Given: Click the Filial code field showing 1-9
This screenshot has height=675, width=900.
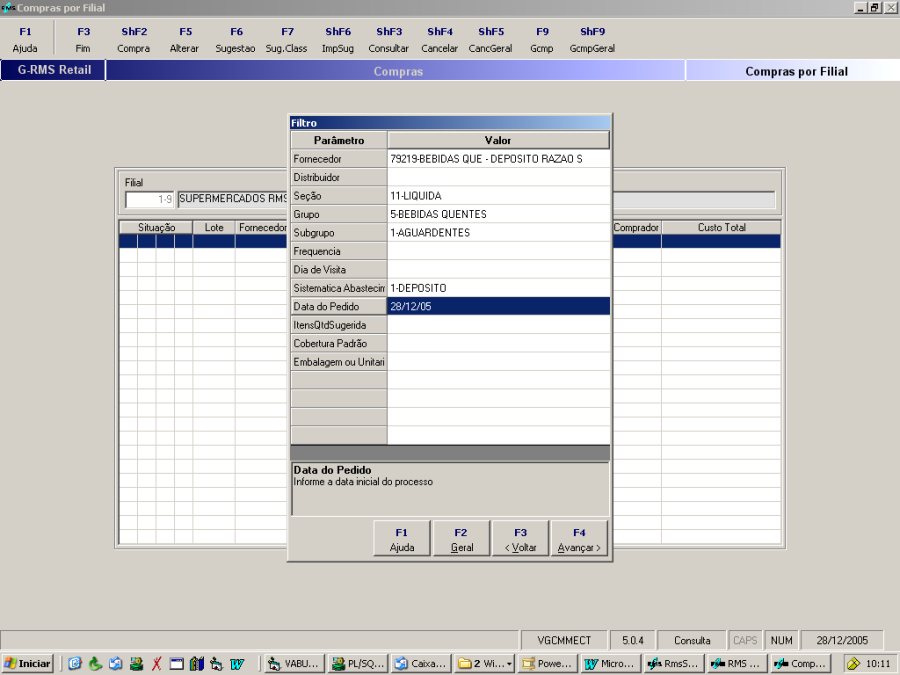Looking at the screenshot, I should (x=150, y=199).
